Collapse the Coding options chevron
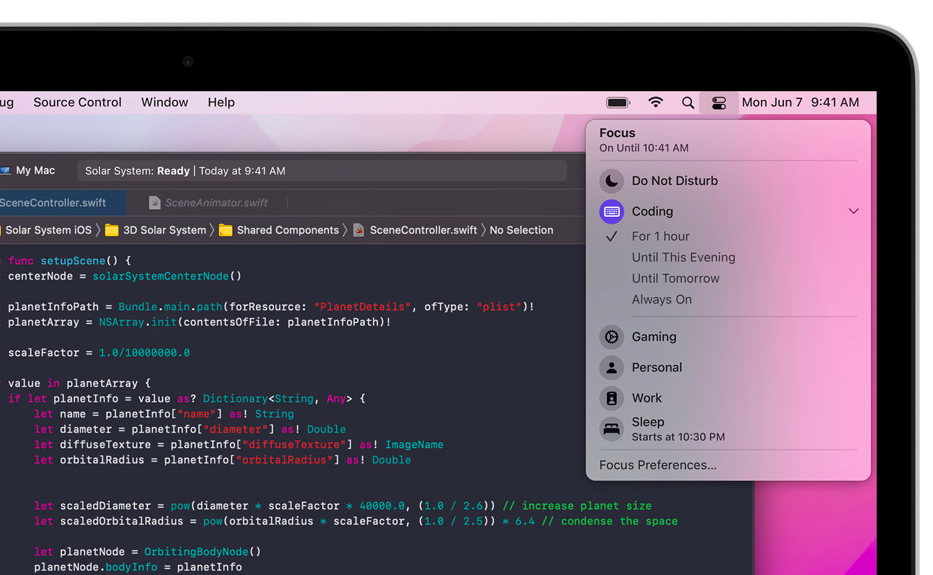Viewport: 933px width, 575px height. 853,211
